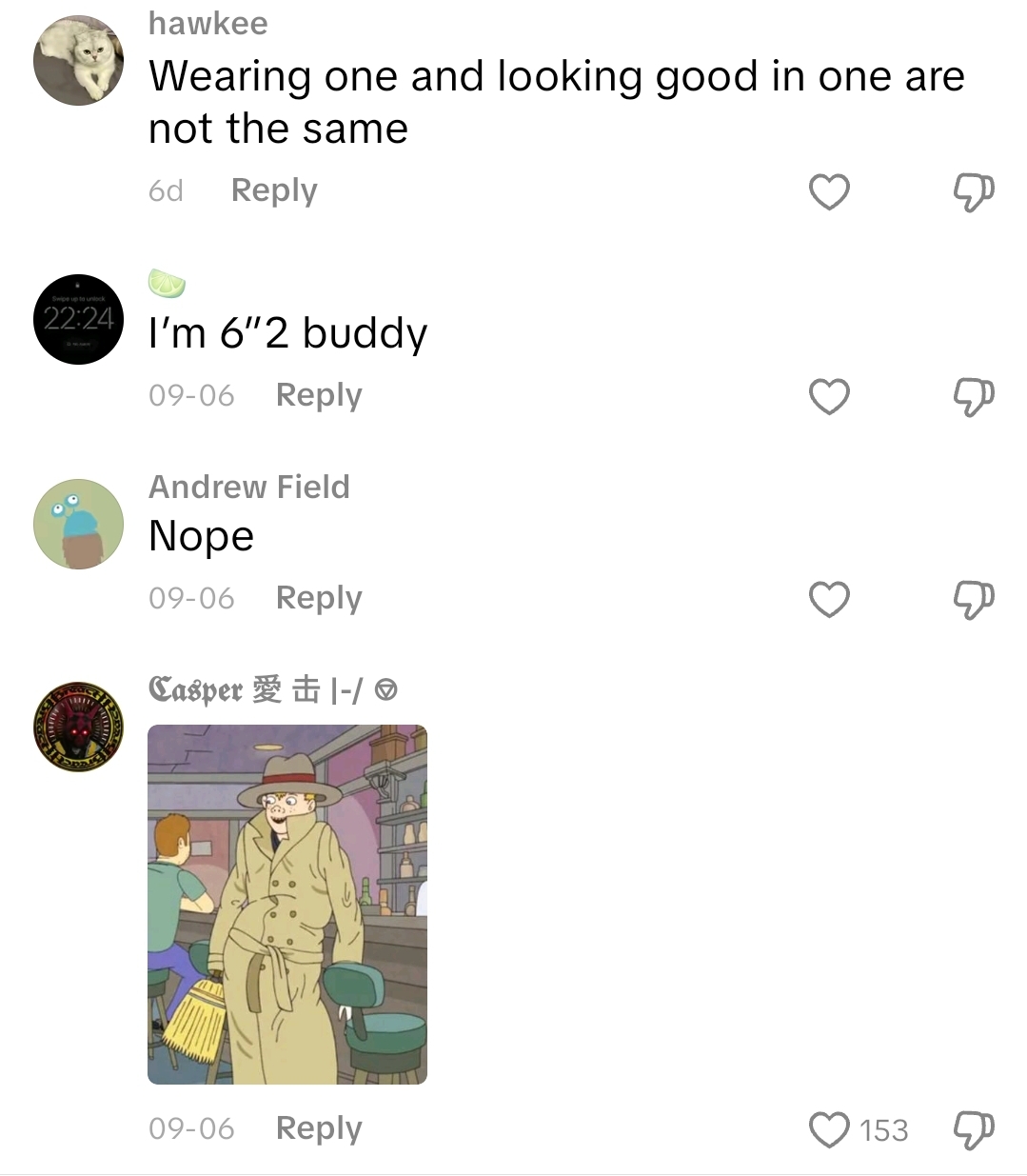Open Andrew Field's username profile link

click(249, 487)
